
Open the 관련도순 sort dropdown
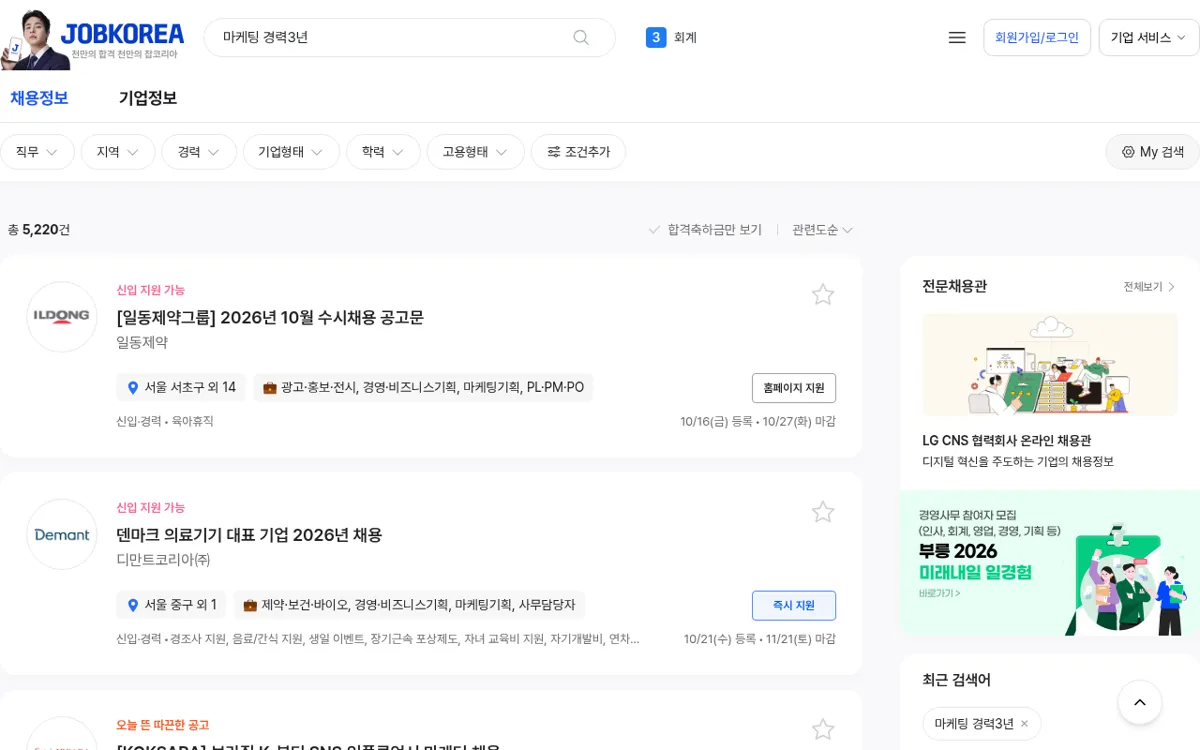822,230
